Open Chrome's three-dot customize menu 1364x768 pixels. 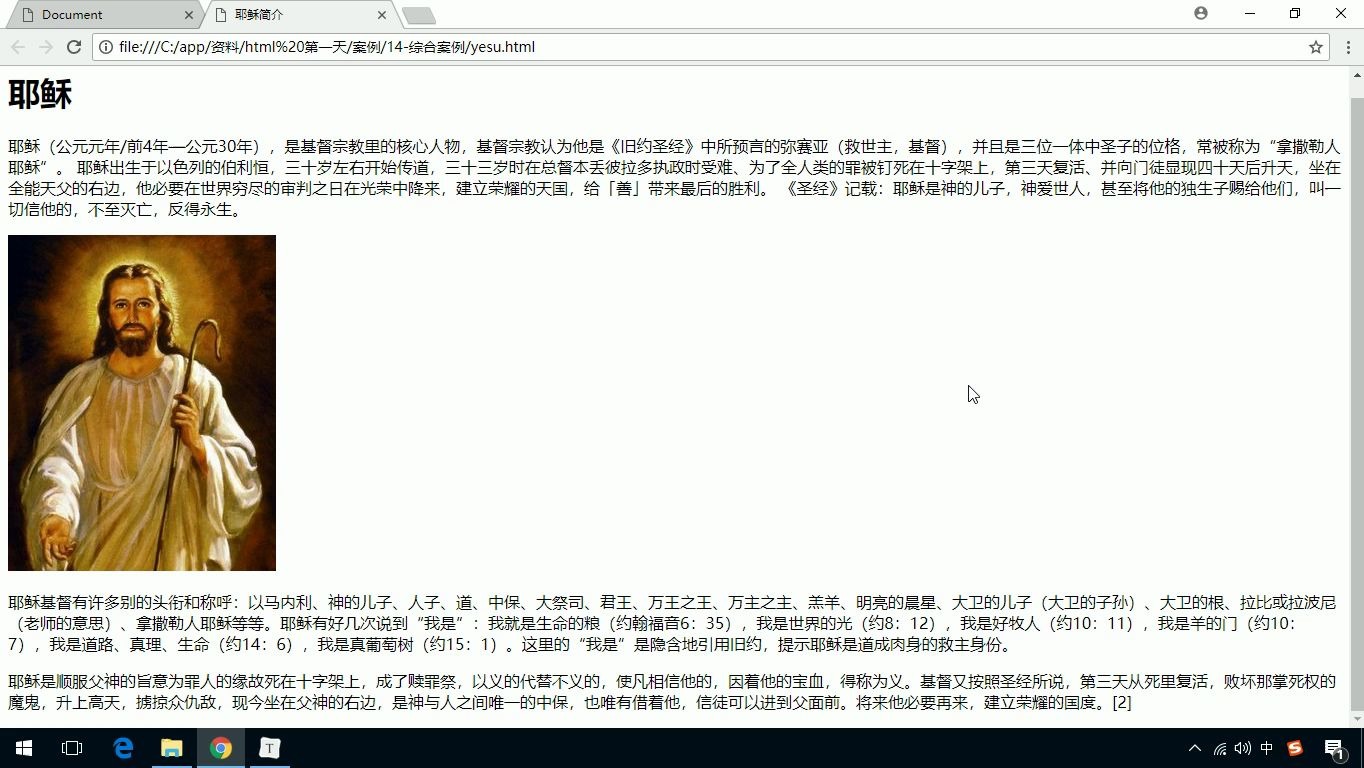pyautogui.click(x=1349, y=46)
